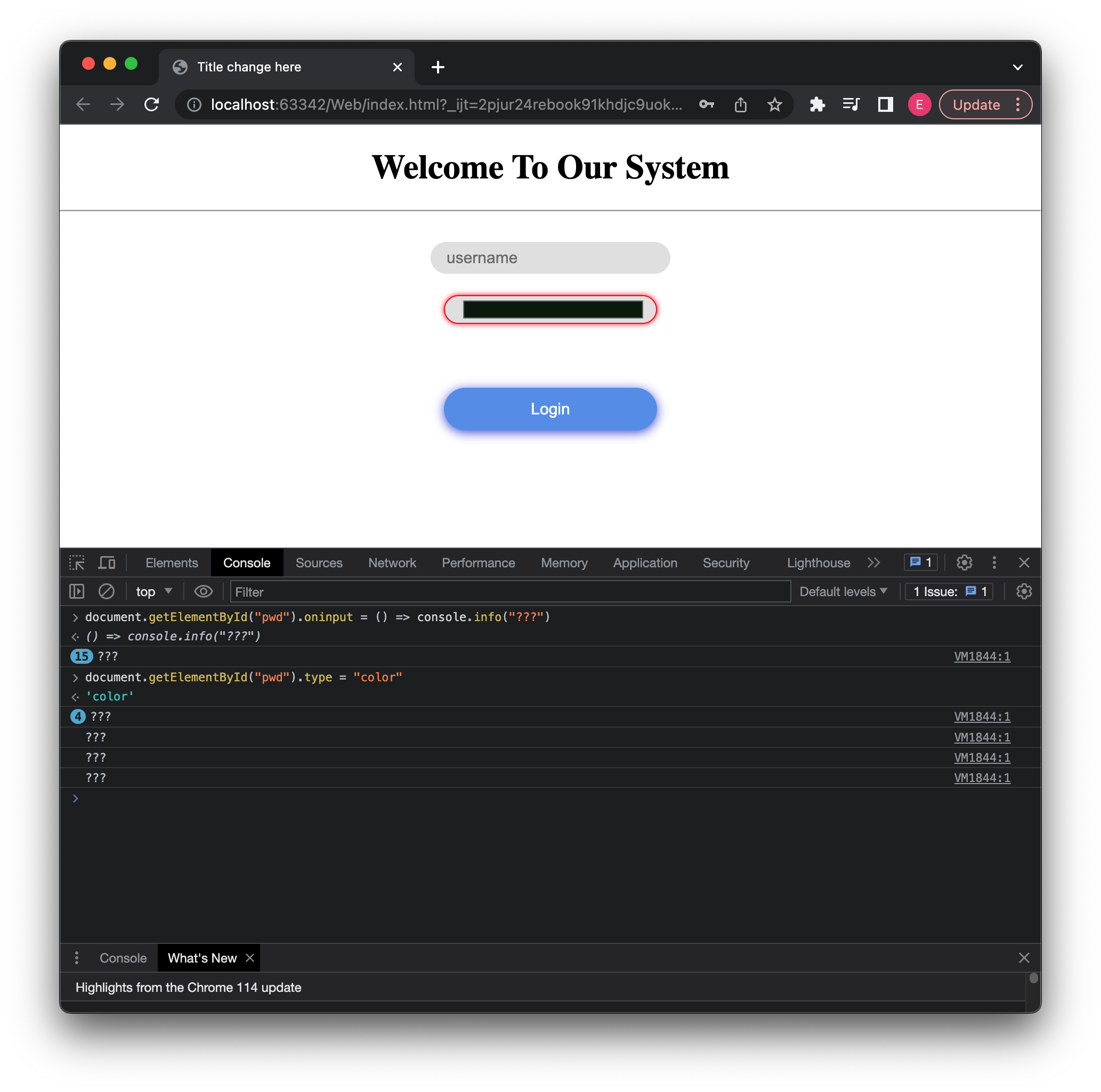This screenshot has height=1092, width=1101.
Task: Open console settings gear
Action: point(1024,591)
